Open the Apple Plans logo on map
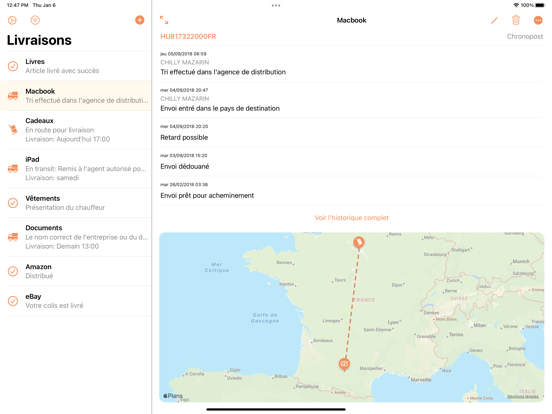 pos(173,396)
